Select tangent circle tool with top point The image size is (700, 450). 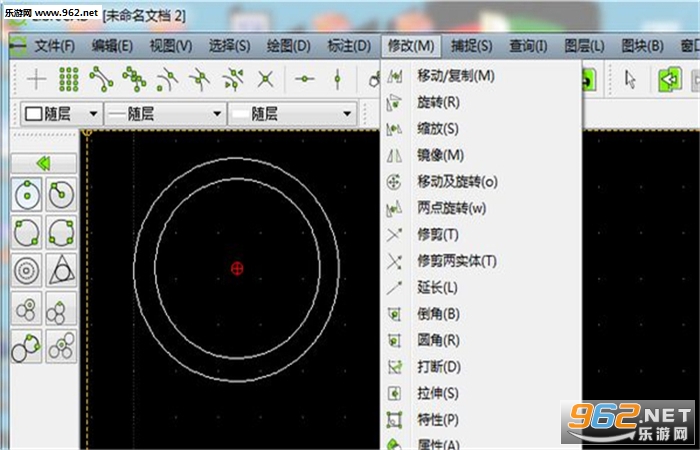tap(61, 308)
